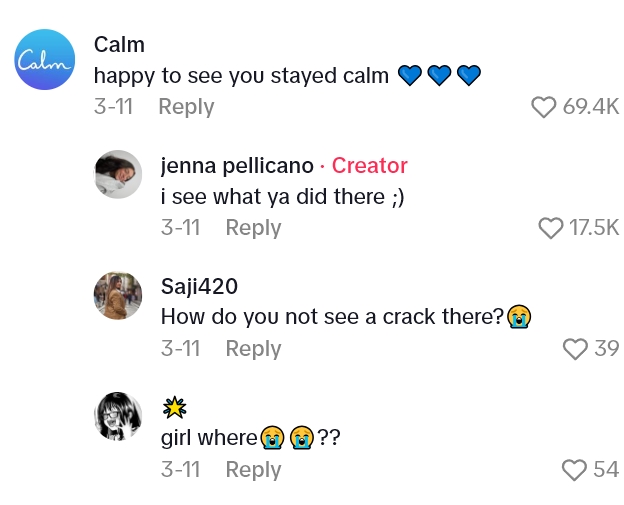This screenshot has width=624, height=505.
Task: Open the jenna pellicano username link
Action: click(x=237, y=166)
